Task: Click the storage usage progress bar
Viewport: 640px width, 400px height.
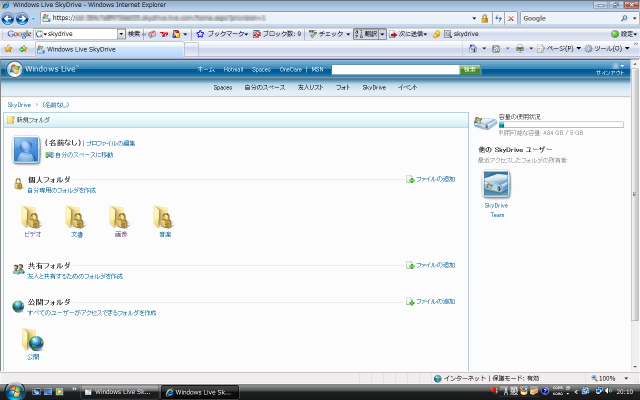Action: (x=561, y=125)
